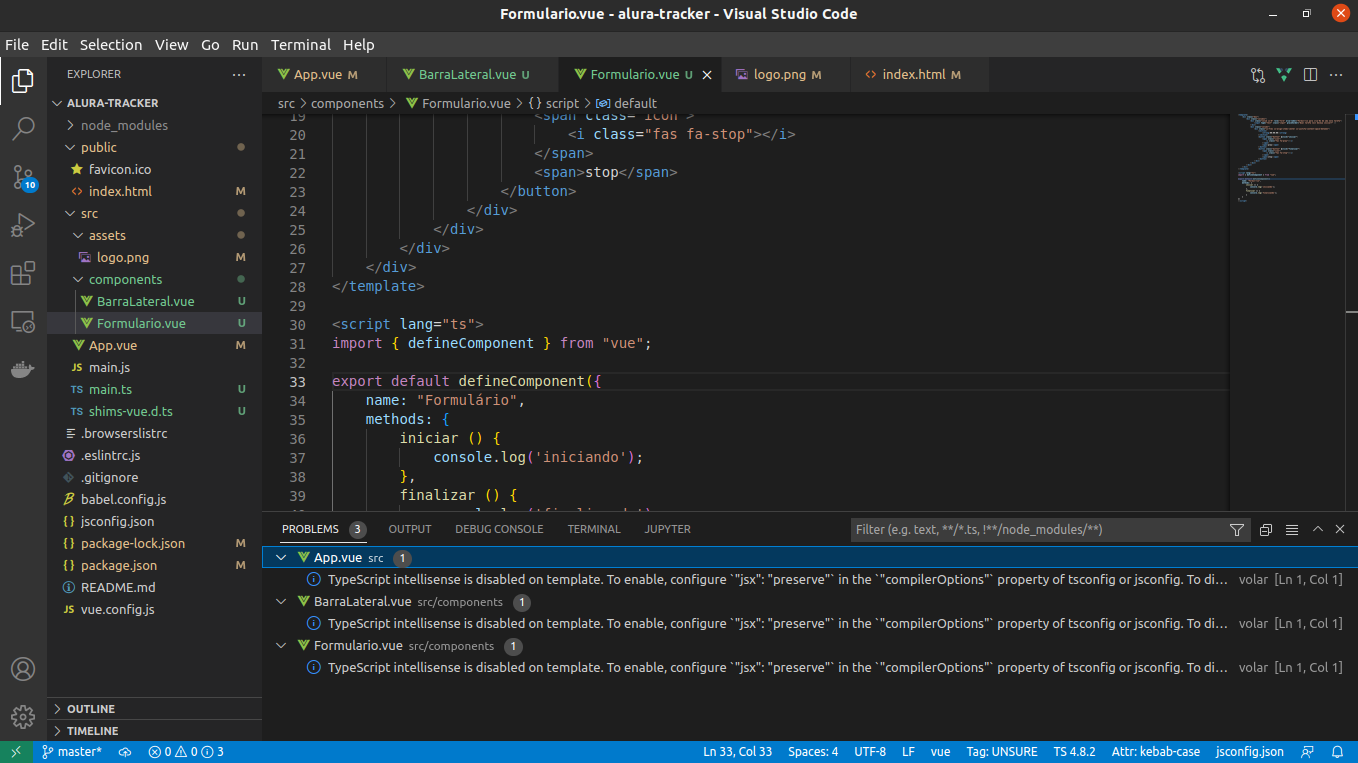Screen dimensions: 1358x763
Task: Click Tag: UNSURE in status bar
Action: 1002,752
